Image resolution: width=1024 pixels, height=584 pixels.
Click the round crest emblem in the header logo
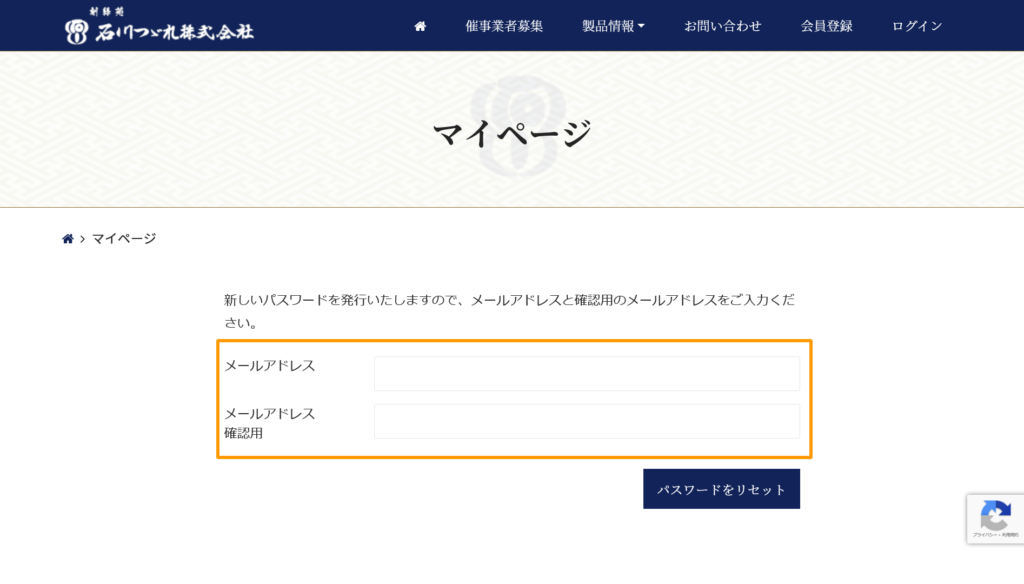77,32
